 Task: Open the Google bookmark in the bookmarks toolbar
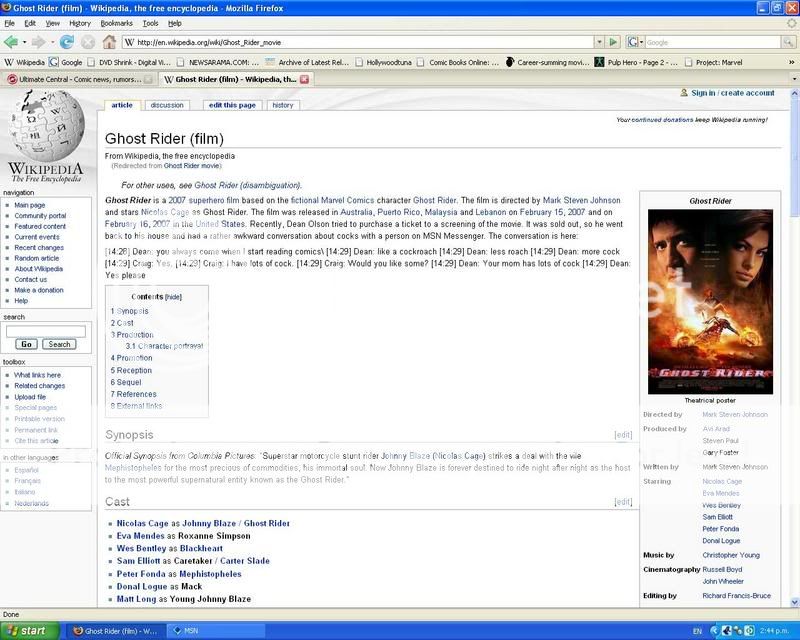click(65, 62)
